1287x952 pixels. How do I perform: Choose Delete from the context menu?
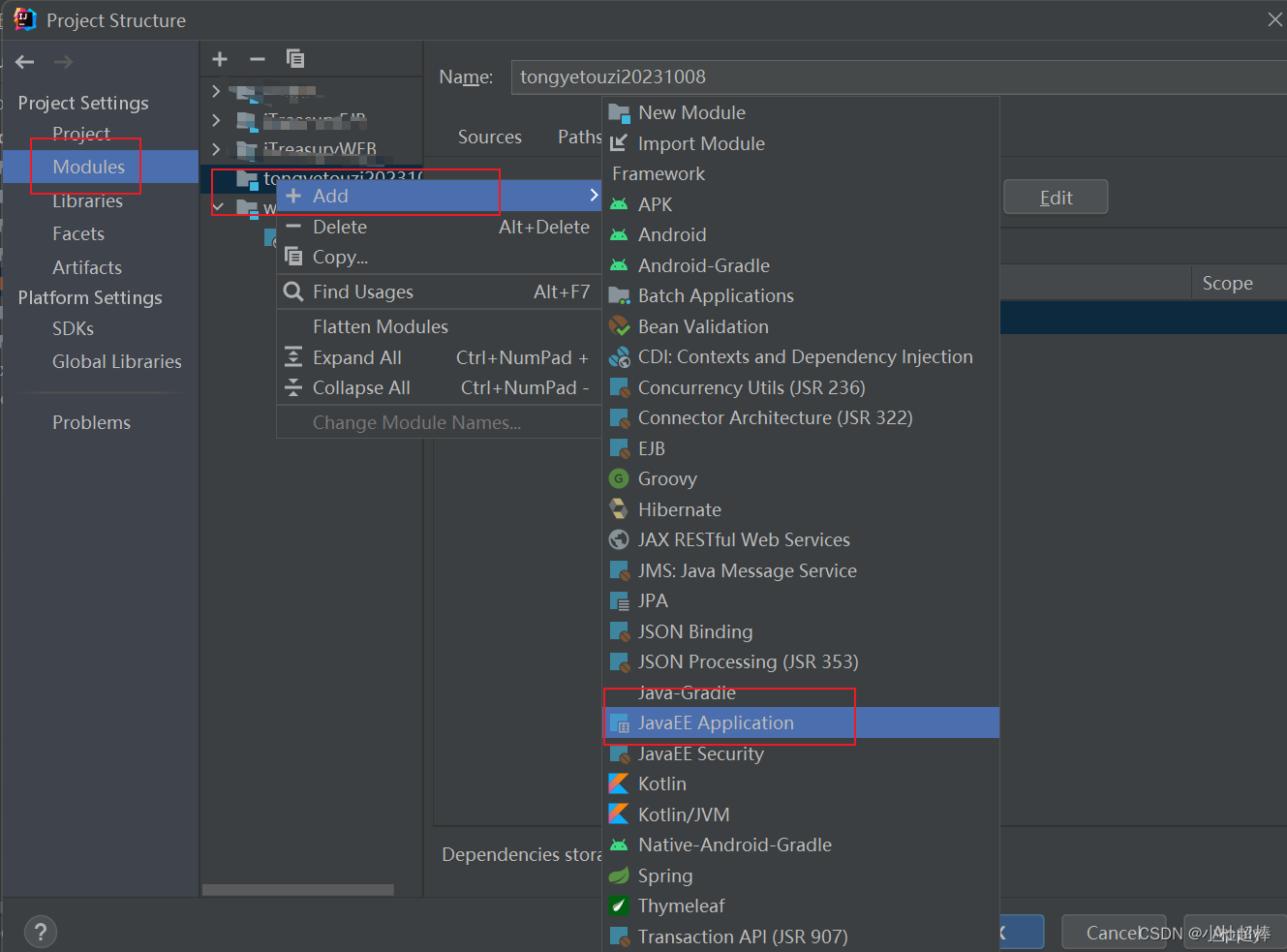click(439, 227)
